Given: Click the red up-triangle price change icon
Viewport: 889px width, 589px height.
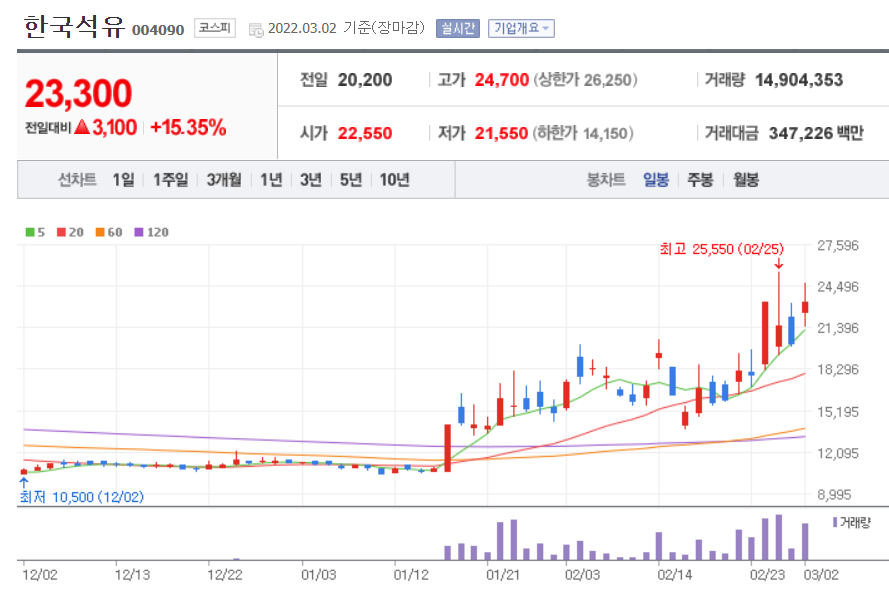Looking at the screenshot, I should point(82,126).
